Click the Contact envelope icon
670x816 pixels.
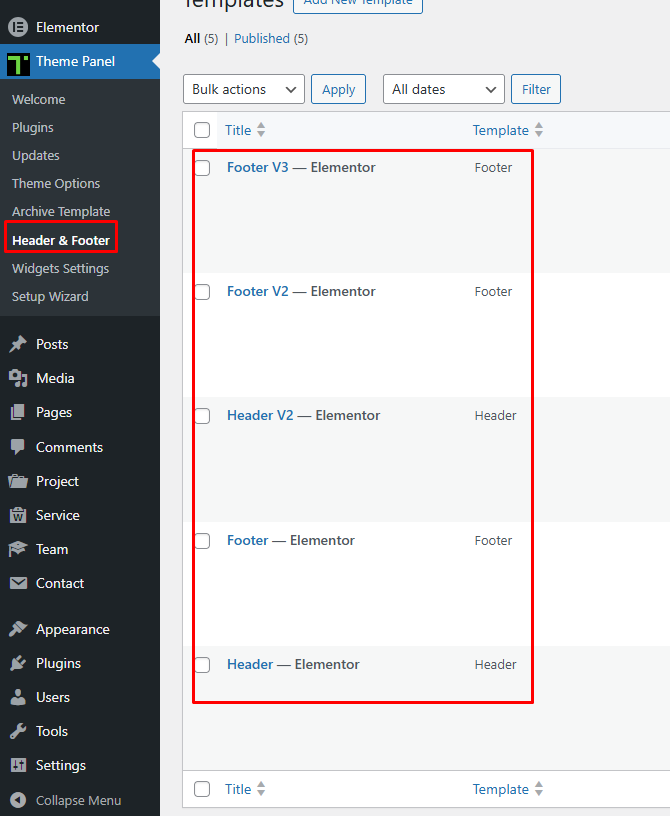18,583
